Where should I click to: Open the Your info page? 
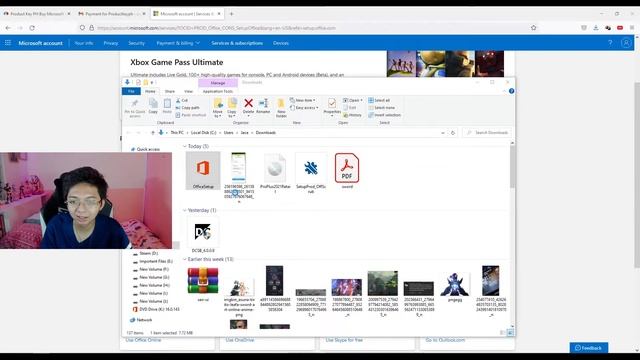84,43
